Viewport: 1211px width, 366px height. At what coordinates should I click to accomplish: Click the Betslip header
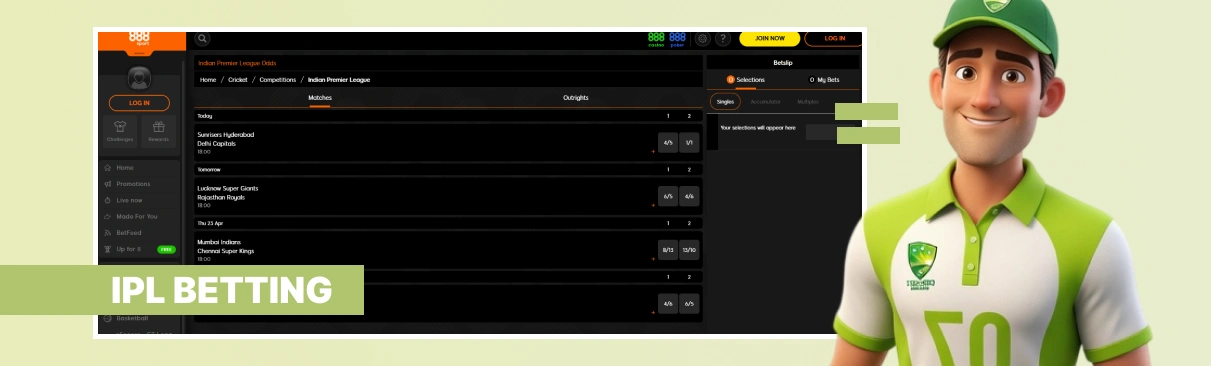783,62
